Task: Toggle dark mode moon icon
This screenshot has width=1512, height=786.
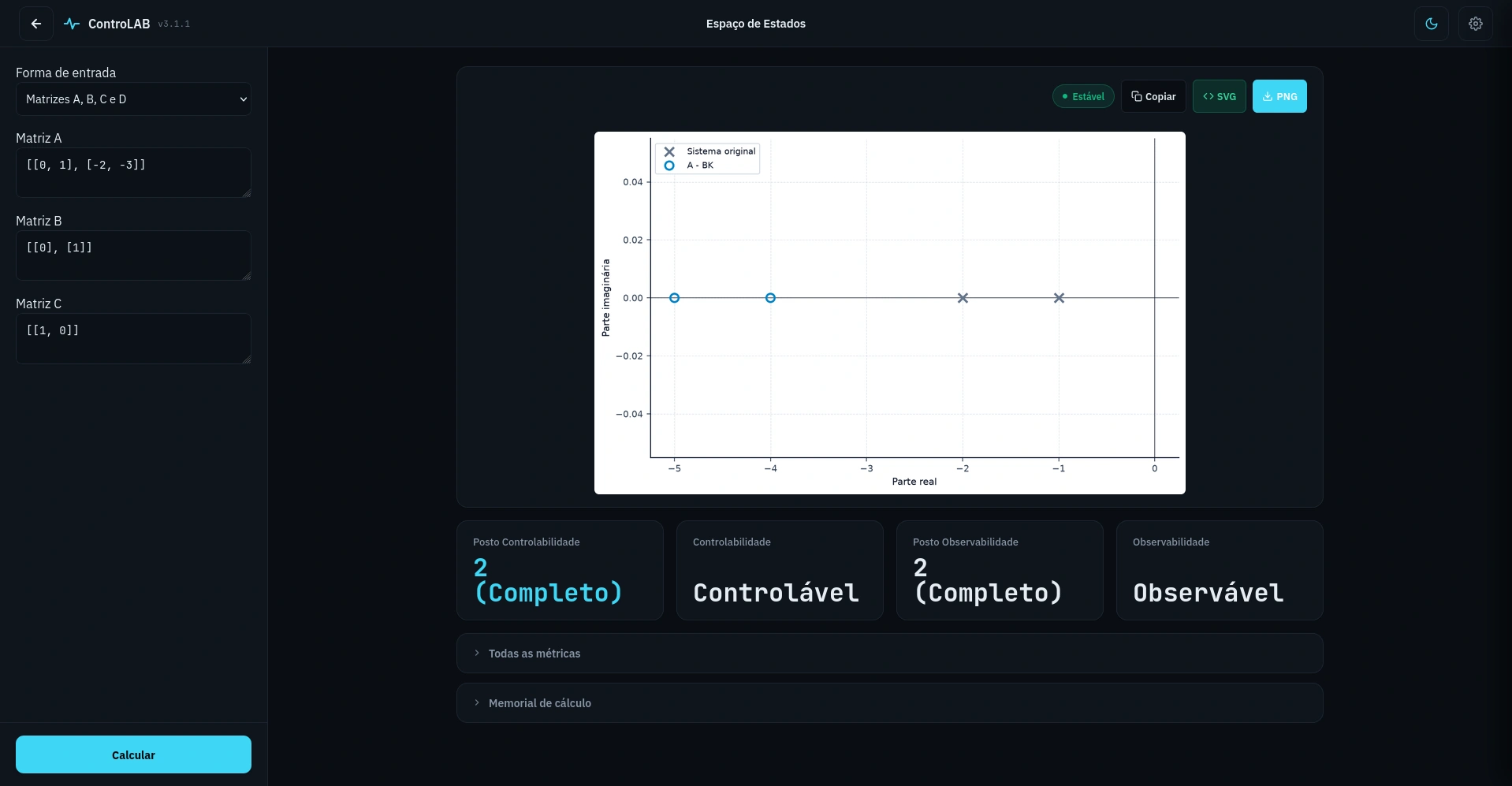Action: (1432, 24)
